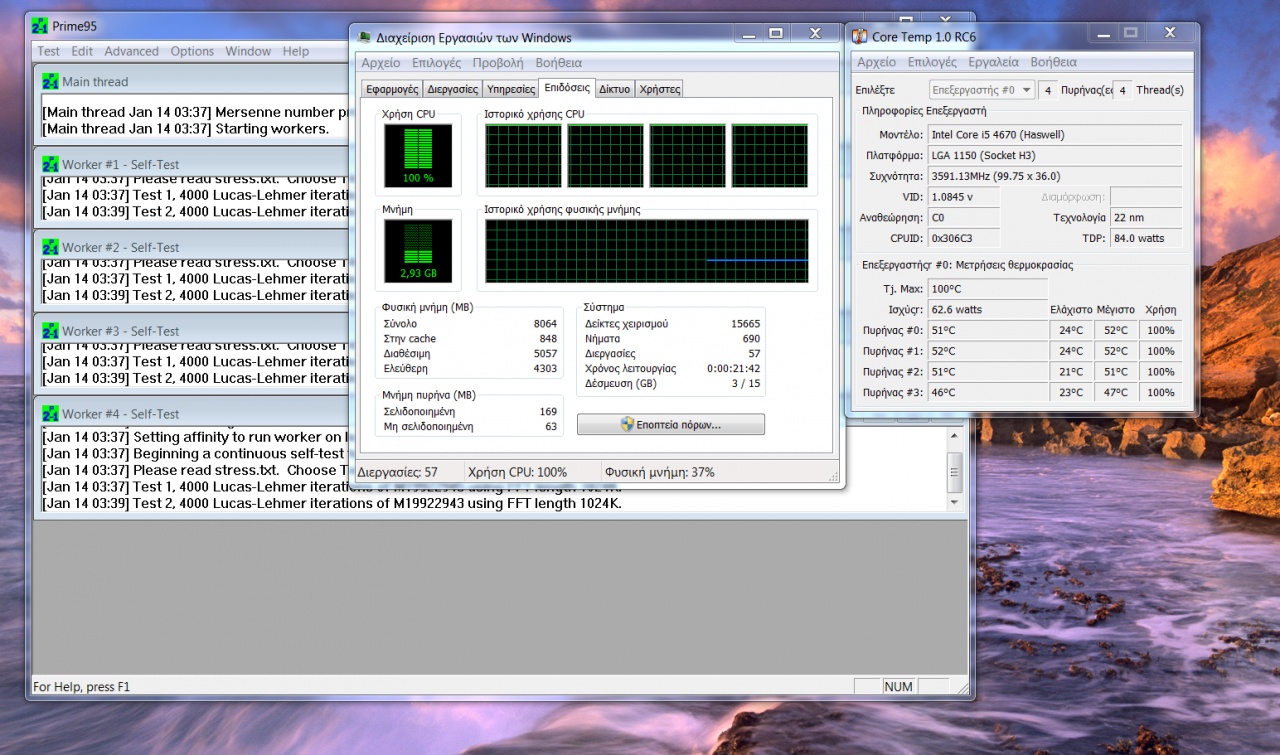Switch to the Χρήστες tab
Screen dimensions: 1280x755
[659, 89]
